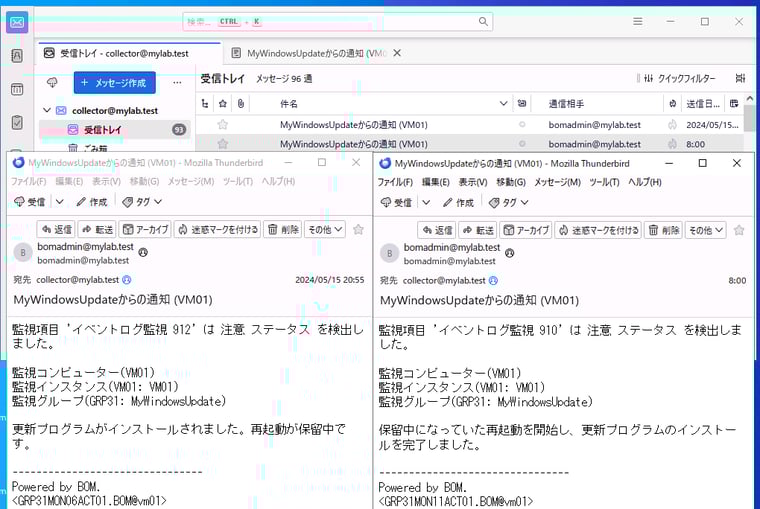
Task: Sort by thread column icon
Action: tap(205, 103)
